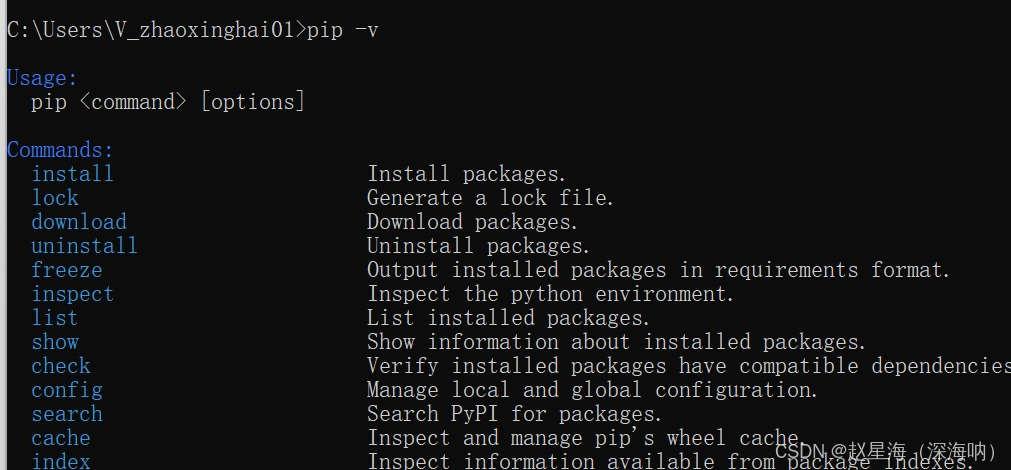Click the blue 'Commands:' heading
This screenshot has width=1011, height=470.
click(60, 150)
